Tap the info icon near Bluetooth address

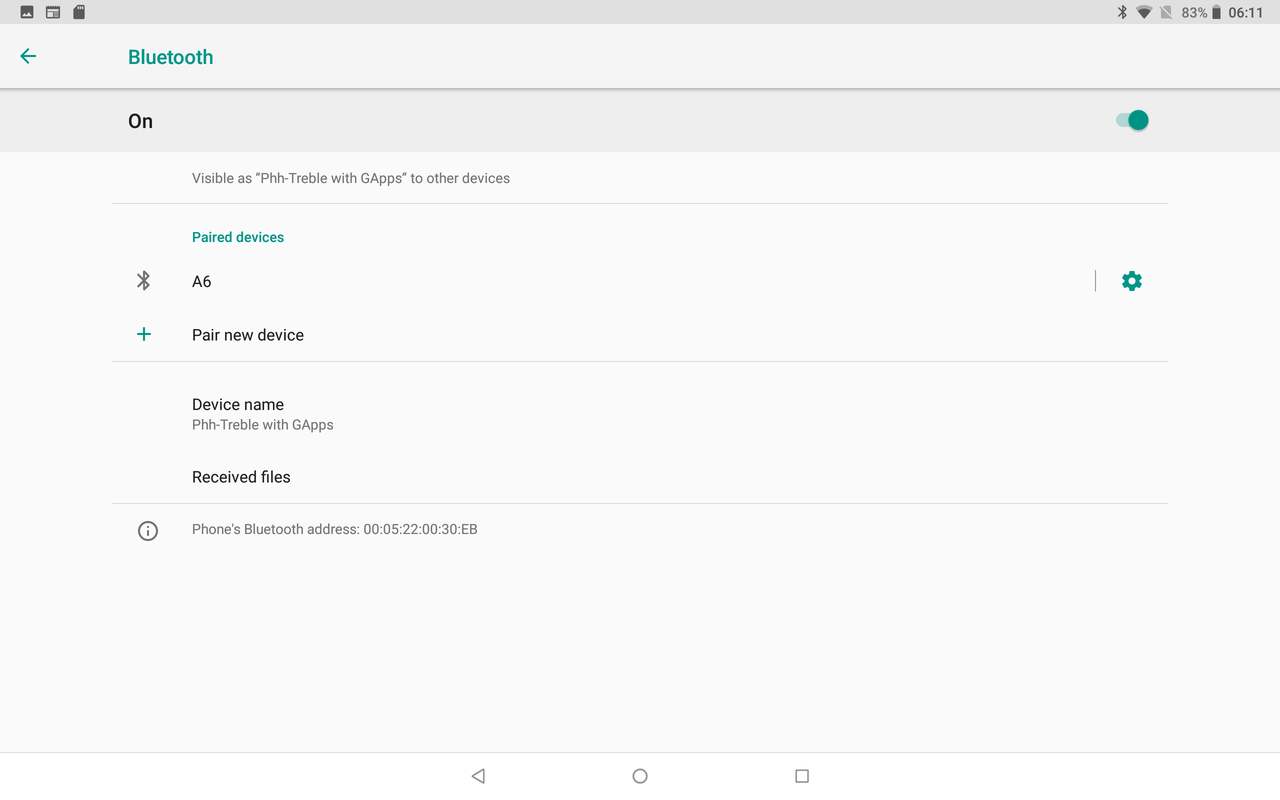click(x=148, y=530)
